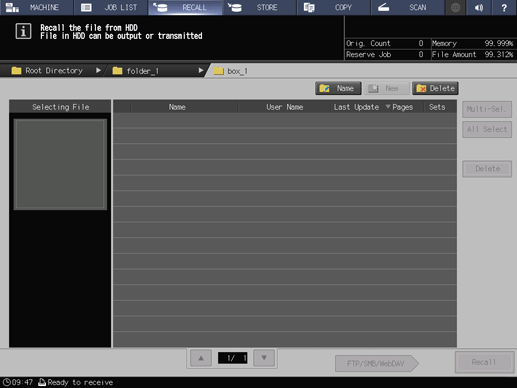Click the info icon beside the message

[x=23, y=31]
